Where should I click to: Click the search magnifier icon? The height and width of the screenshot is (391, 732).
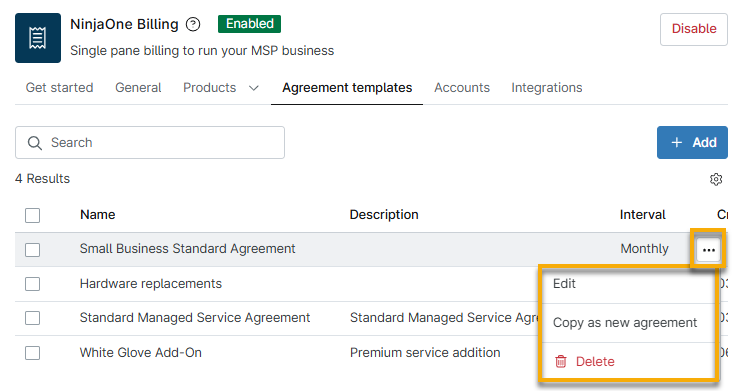click(x=35, y=143)
